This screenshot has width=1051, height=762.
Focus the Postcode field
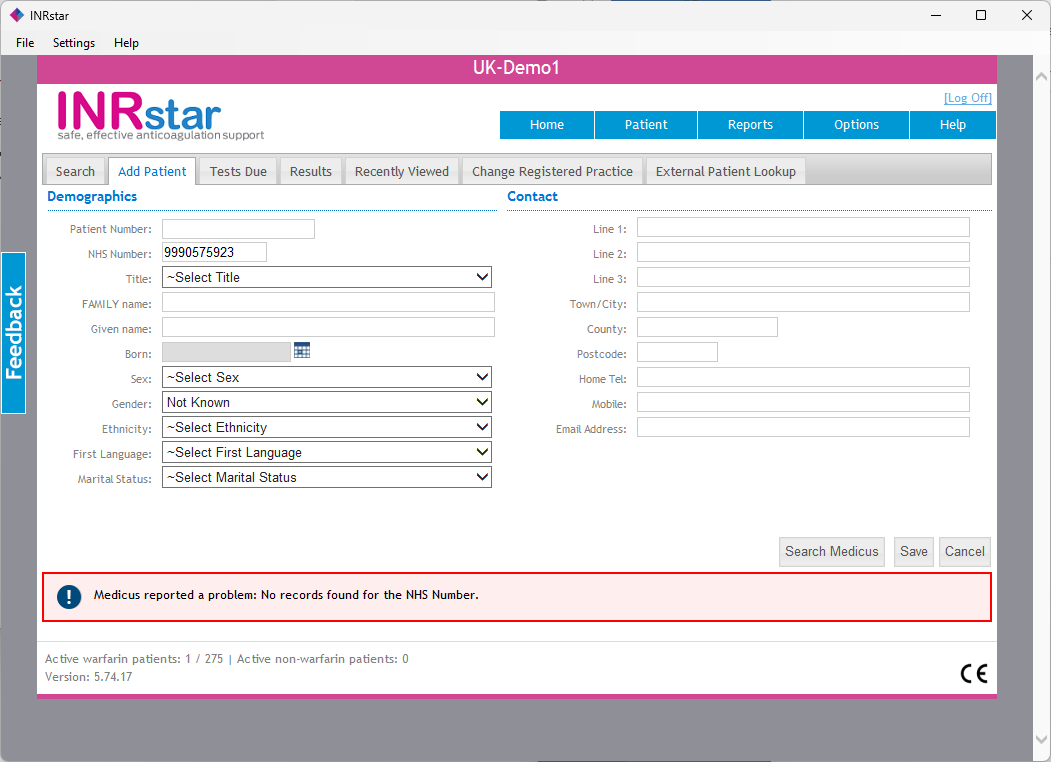pyautogui.click(x=677, y=352)
